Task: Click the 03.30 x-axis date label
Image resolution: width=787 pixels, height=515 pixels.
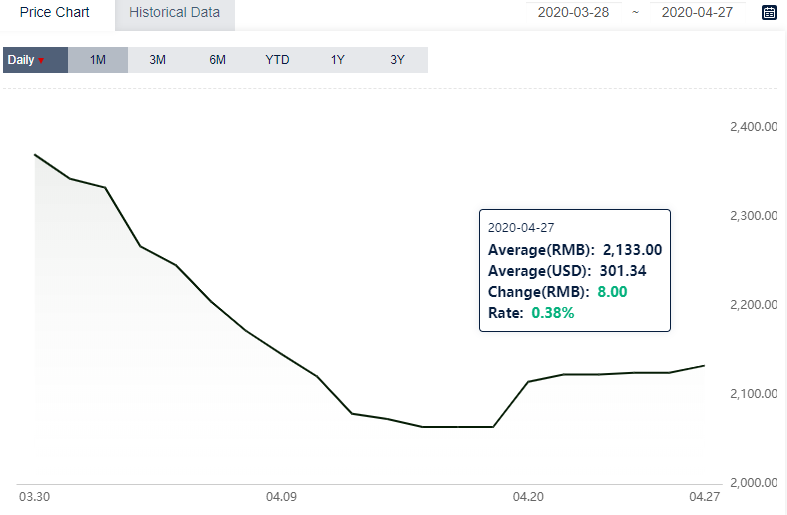Action: (35, 497)
